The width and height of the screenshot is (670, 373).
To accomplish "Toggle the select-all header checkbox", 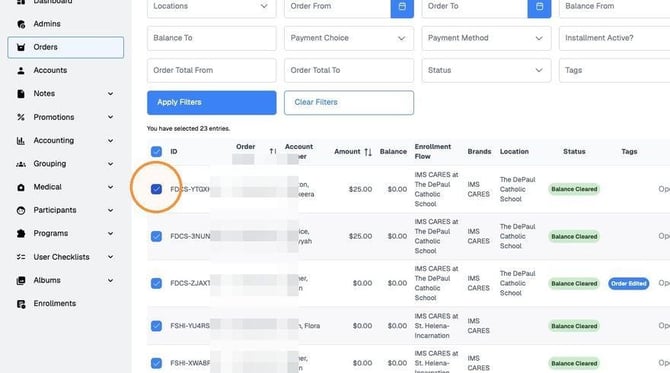I will 156,151.
